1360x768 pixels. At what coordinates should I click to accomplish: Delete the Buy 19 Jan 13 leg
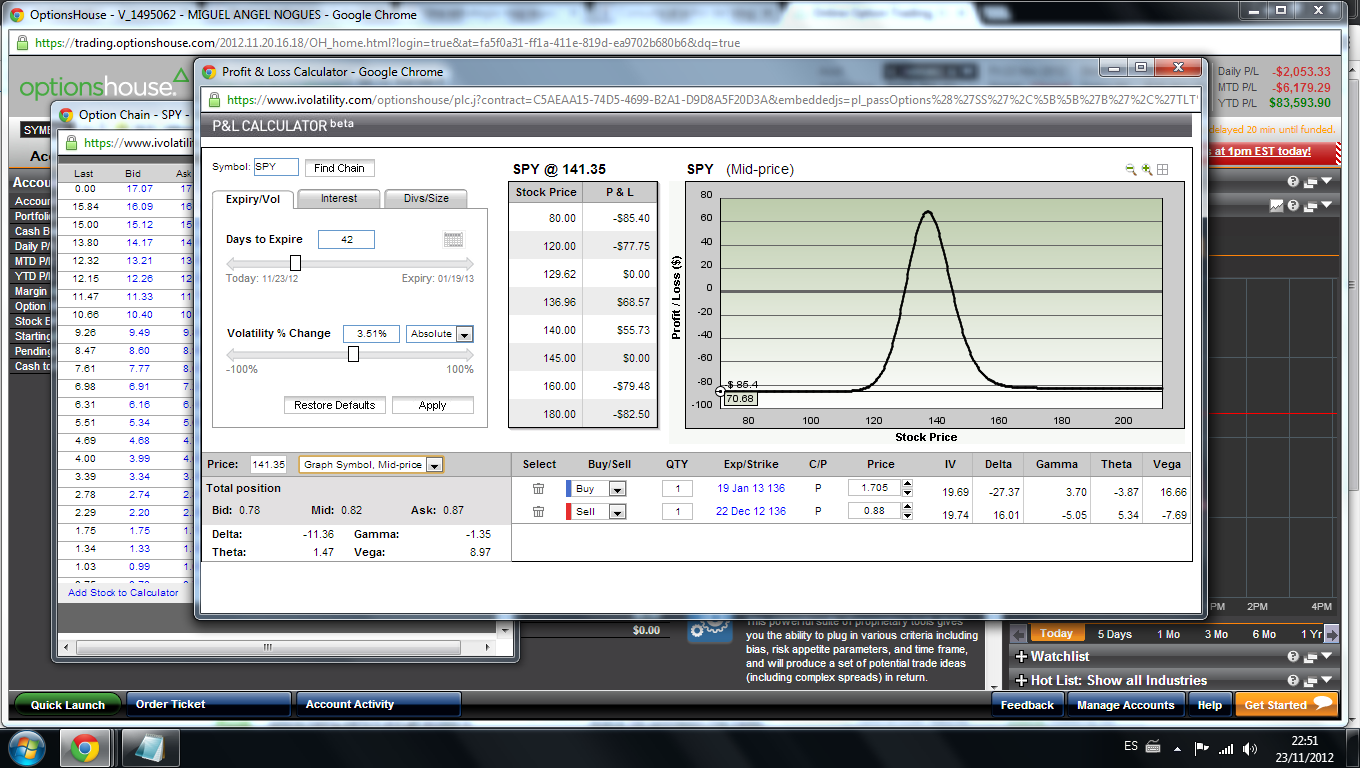click(x=538, y=488)
